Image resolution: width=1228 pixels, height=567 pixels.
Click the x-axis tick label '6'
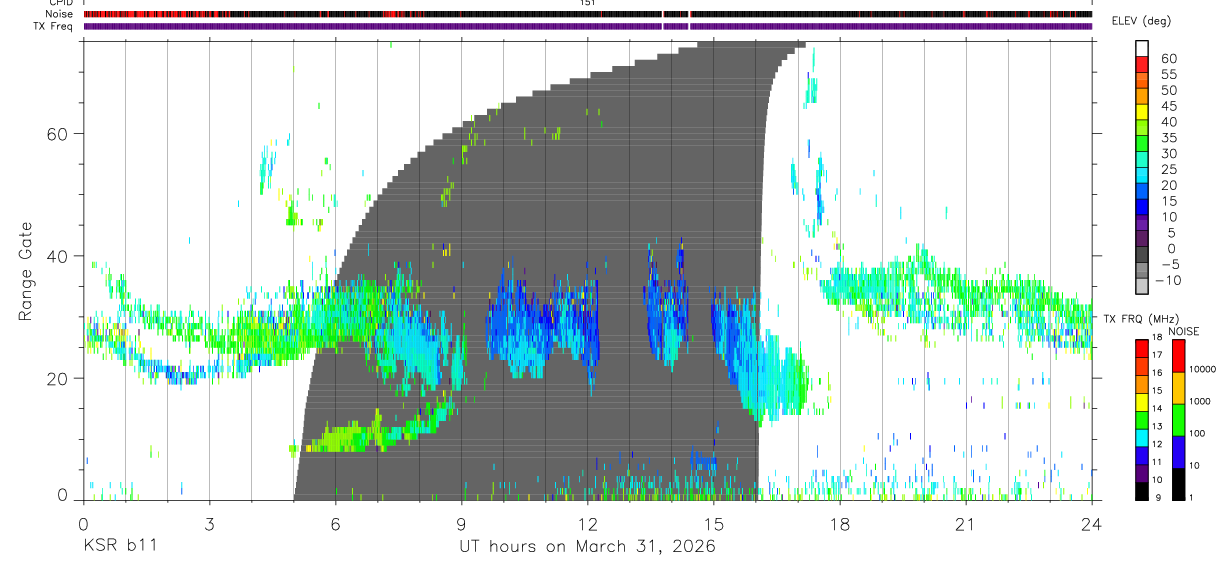pyautogui.click(x=335, y=524)
